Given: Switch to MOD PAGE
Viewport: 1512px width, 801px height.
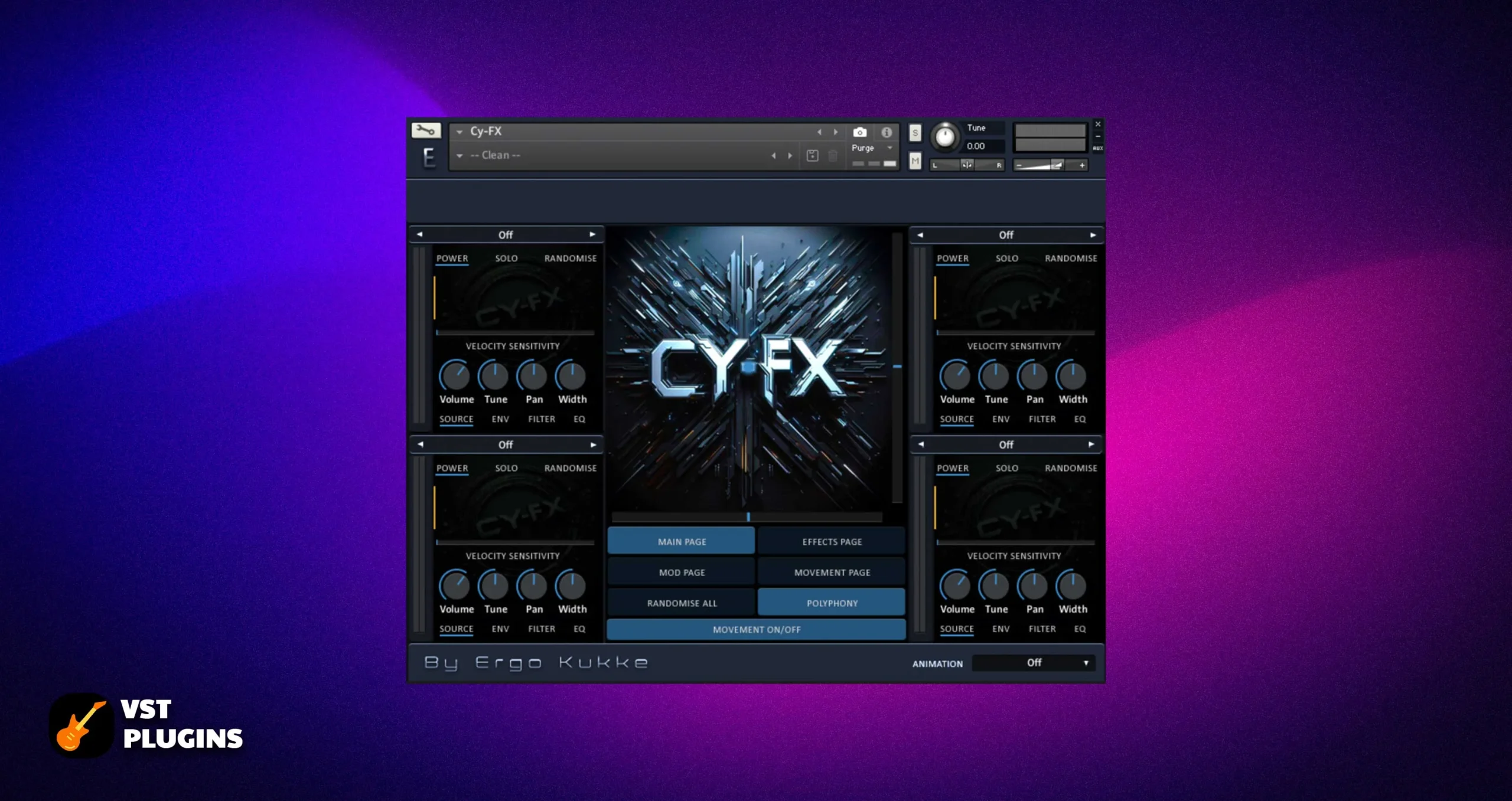Looking at the screenshot, I should 682,573.
